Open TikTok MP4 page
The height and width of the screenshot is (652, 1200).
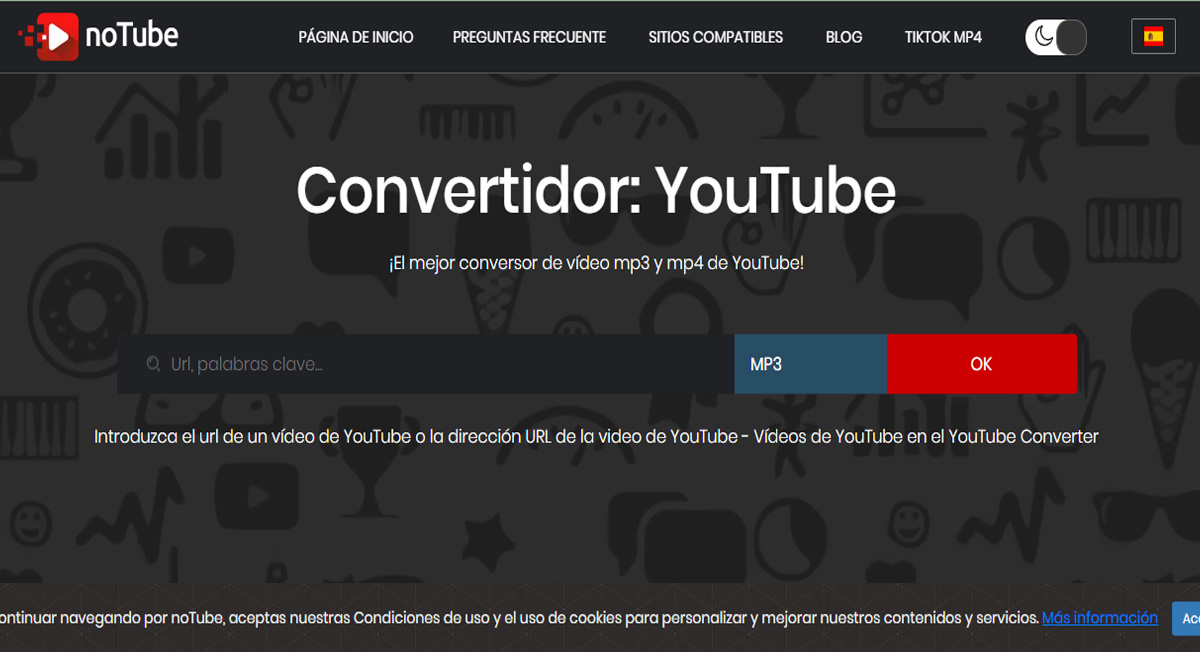943,37
